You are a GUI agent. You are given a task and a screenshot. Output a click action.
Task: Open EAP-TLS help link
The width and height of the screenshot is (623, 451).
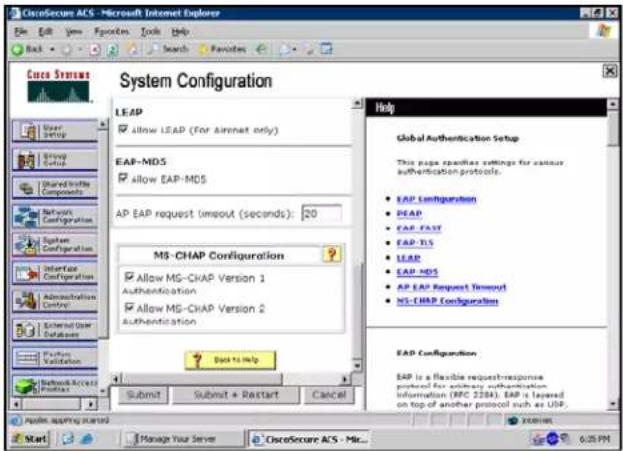pyautogui.click(x=415, y=243)
